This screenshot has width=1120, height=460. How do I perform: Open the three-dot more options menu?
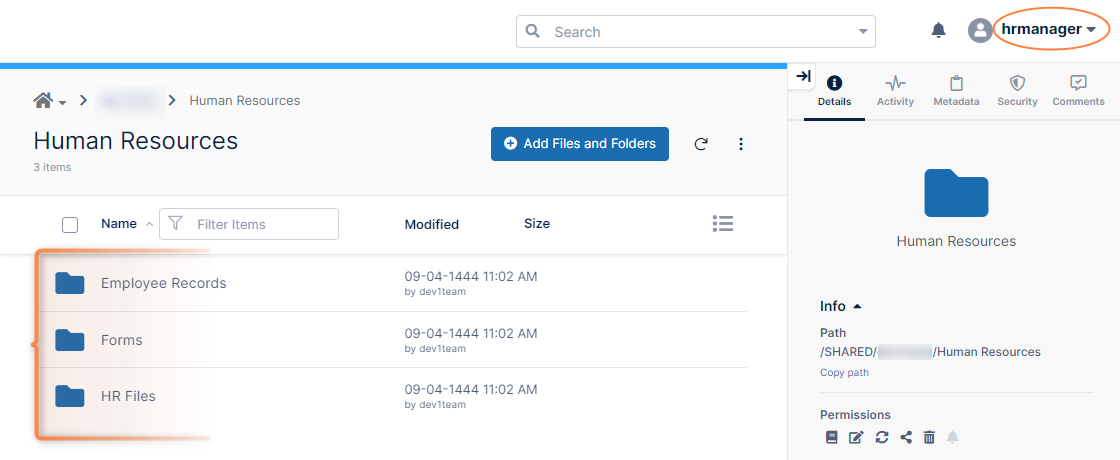(x=741, y=144)
